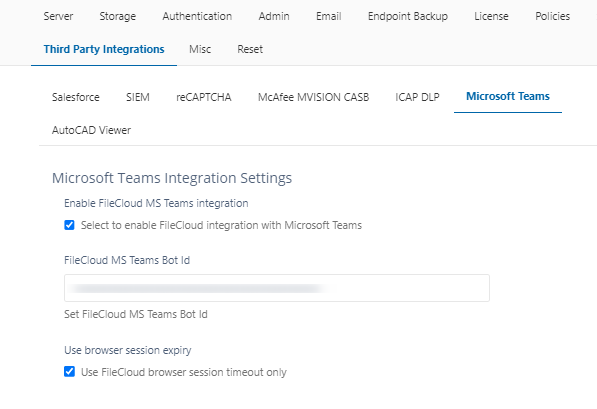597x409 pixels.
Task: Switch to the License tab
Action: [491, 16]
